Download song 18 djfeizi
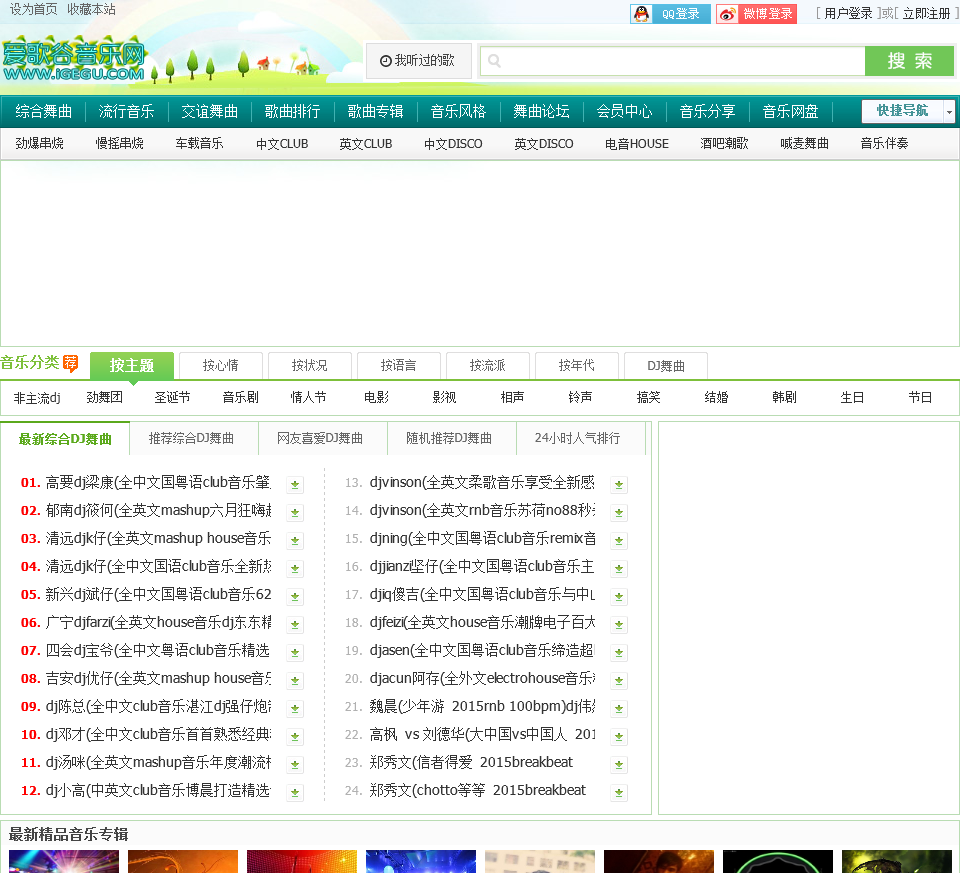Viewport: 960px width, 873px height. (619, 624)
